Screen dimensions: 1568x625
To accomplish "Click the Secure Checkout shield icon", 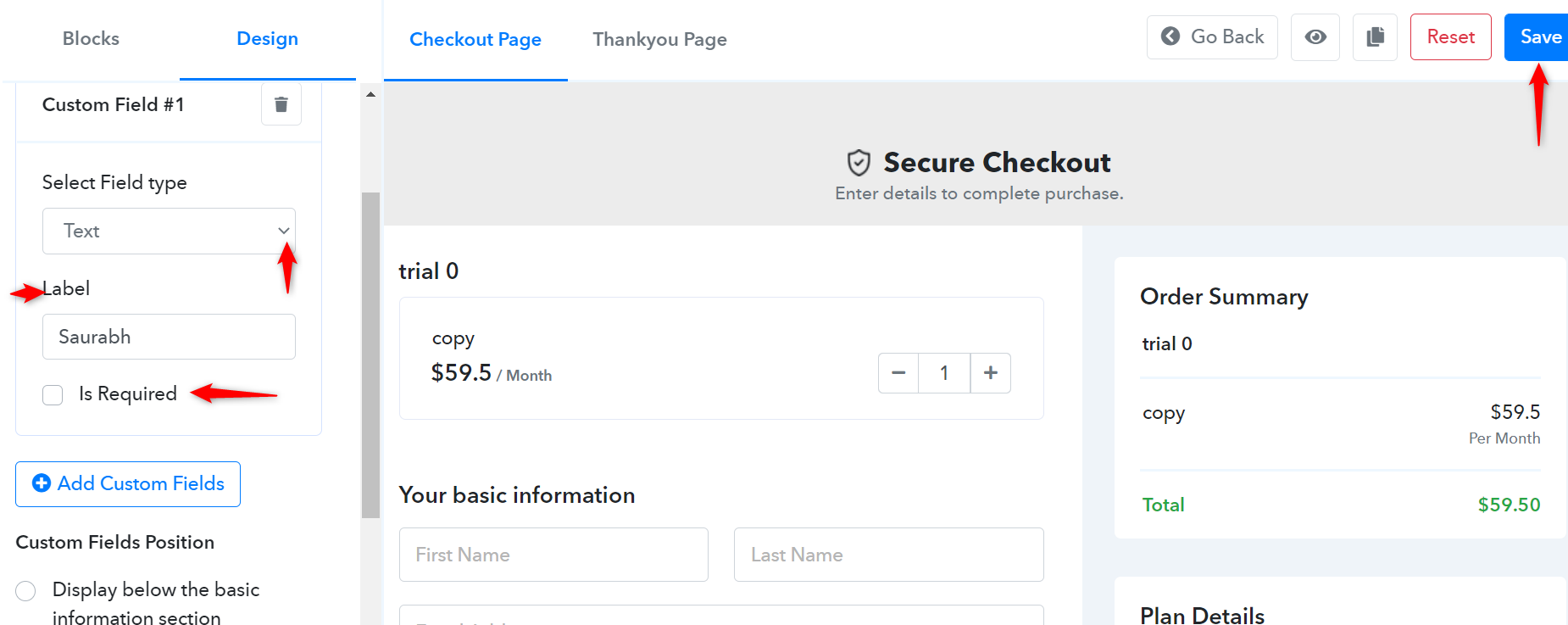I will pyautogui.click(x=859, y=162).
